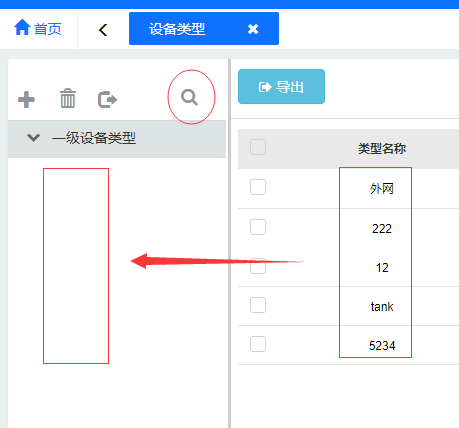Viewport: 459px width, 428px height.
Task: Click the trash delete icon
Action: click(x=68, y=99)
